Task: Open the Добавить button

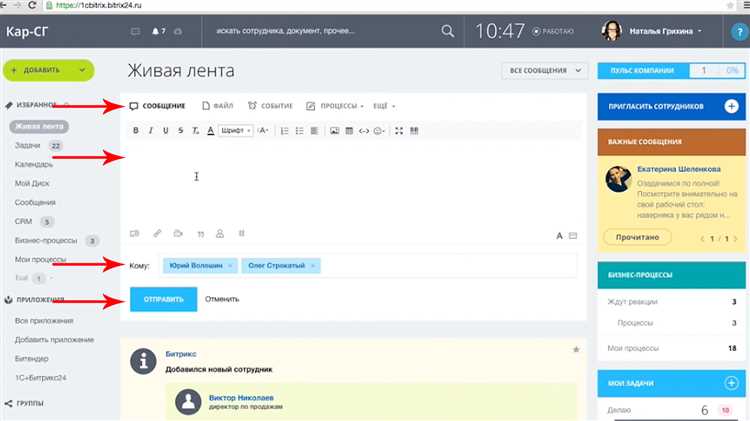Action: (x=42, y=70)
